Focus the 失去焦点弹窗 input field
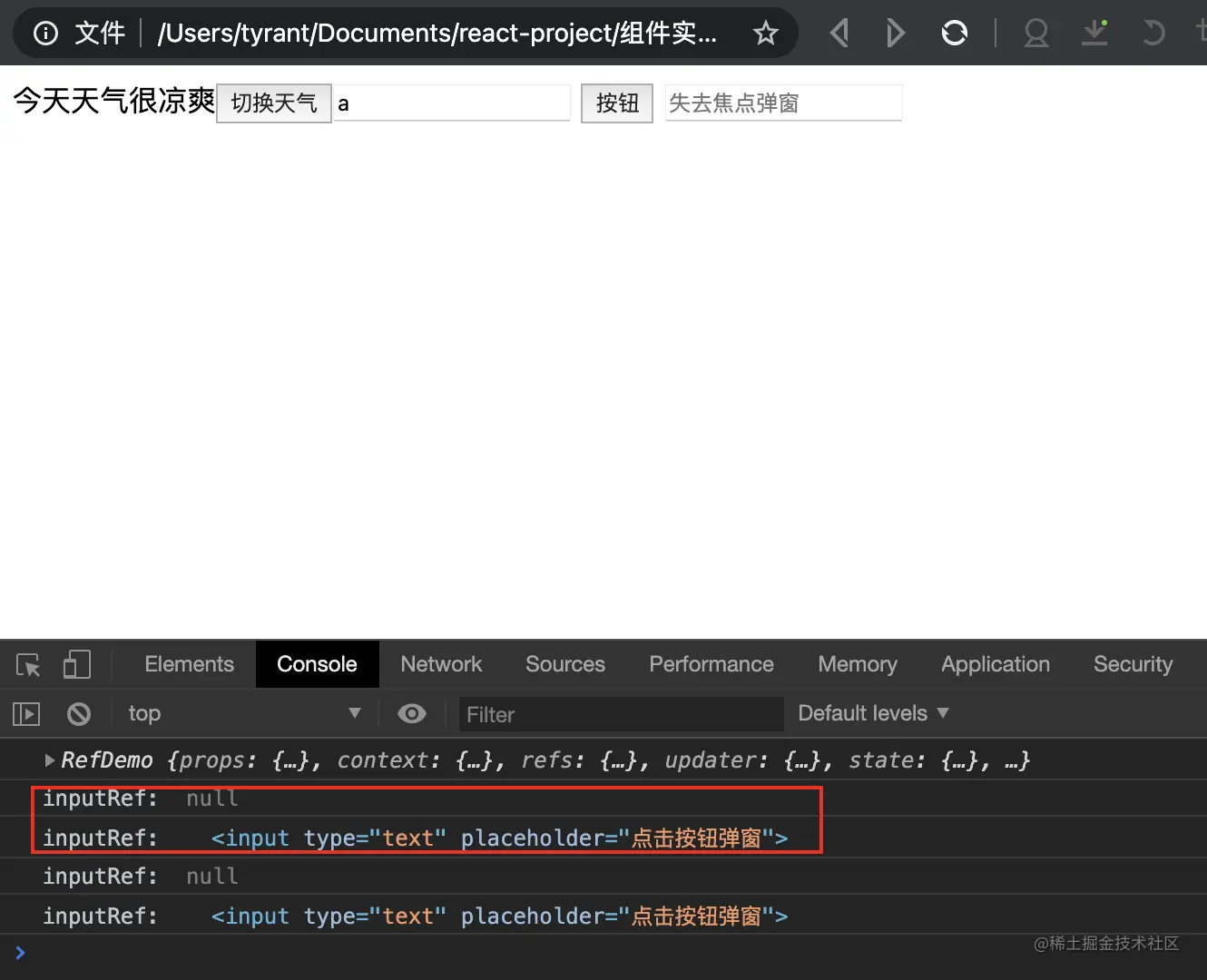 [x=784, y=103]
